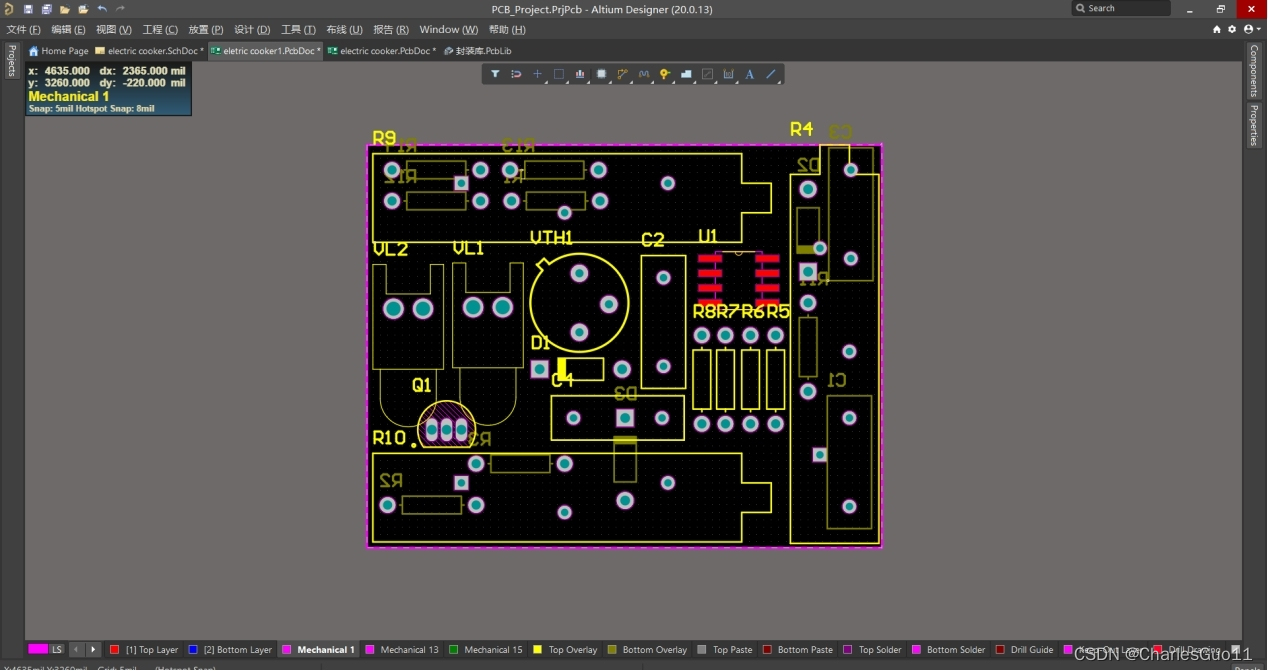Click the Open folder icon

(64, 9)
